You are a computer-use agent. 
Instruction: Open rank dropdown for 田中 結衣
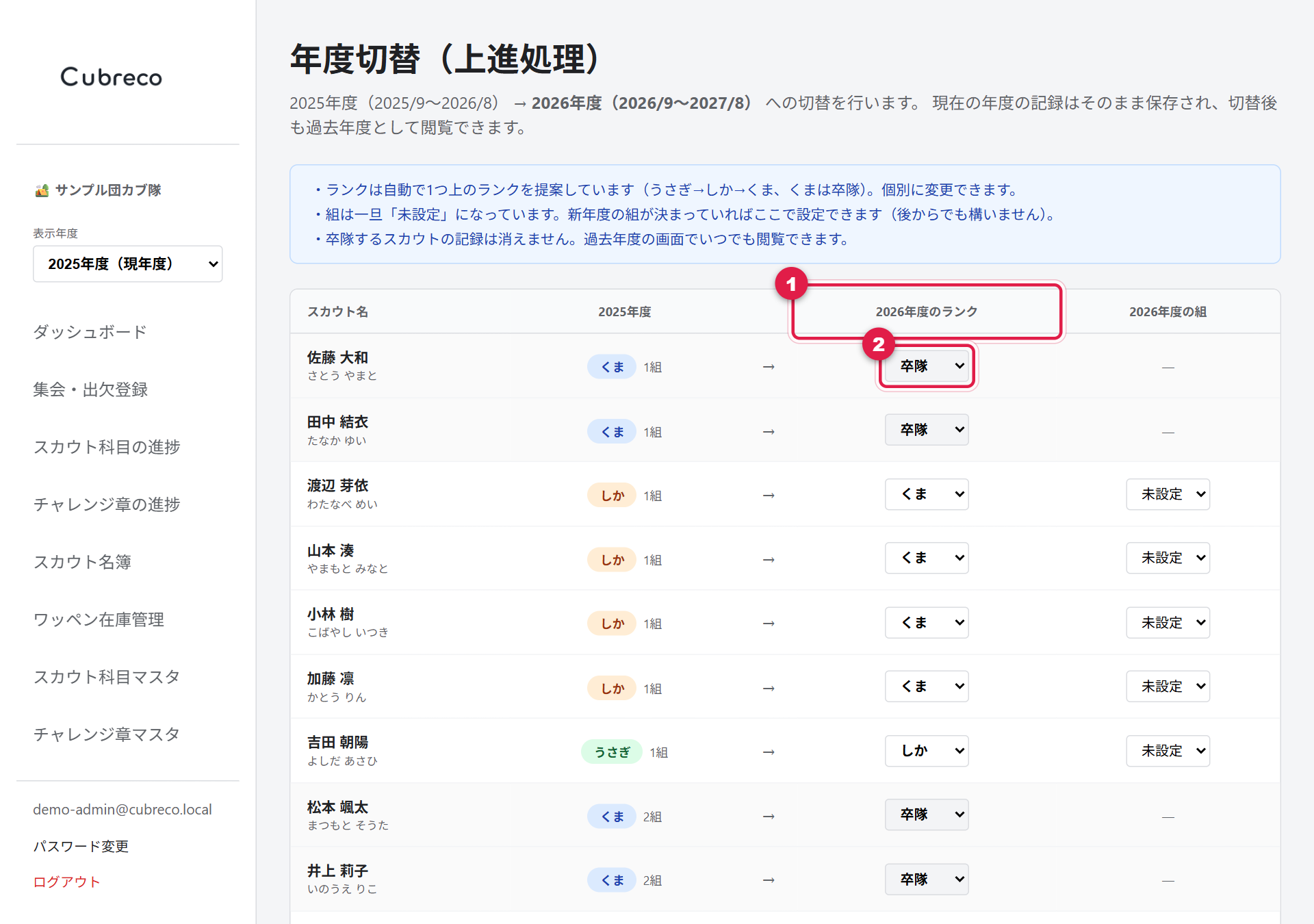[x=927, y=430]
